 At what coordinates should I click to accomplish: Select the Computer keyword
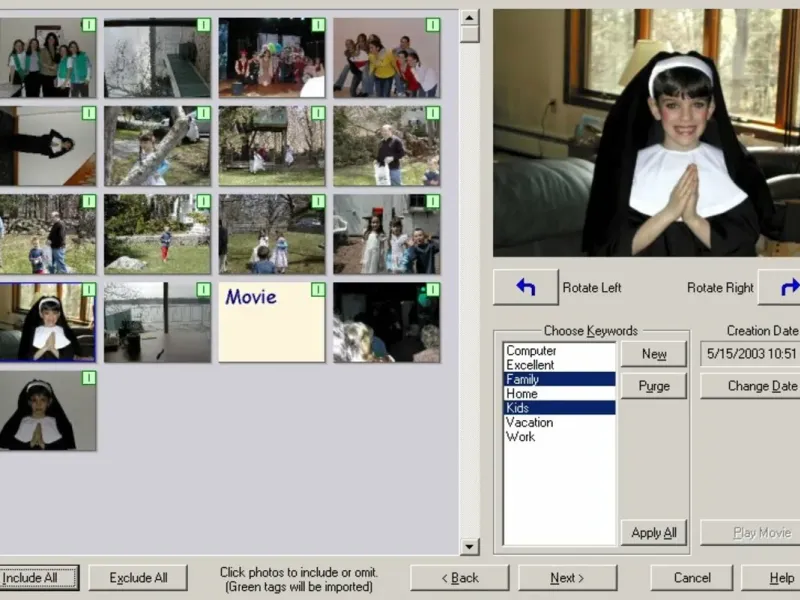(x=531, y=351)
